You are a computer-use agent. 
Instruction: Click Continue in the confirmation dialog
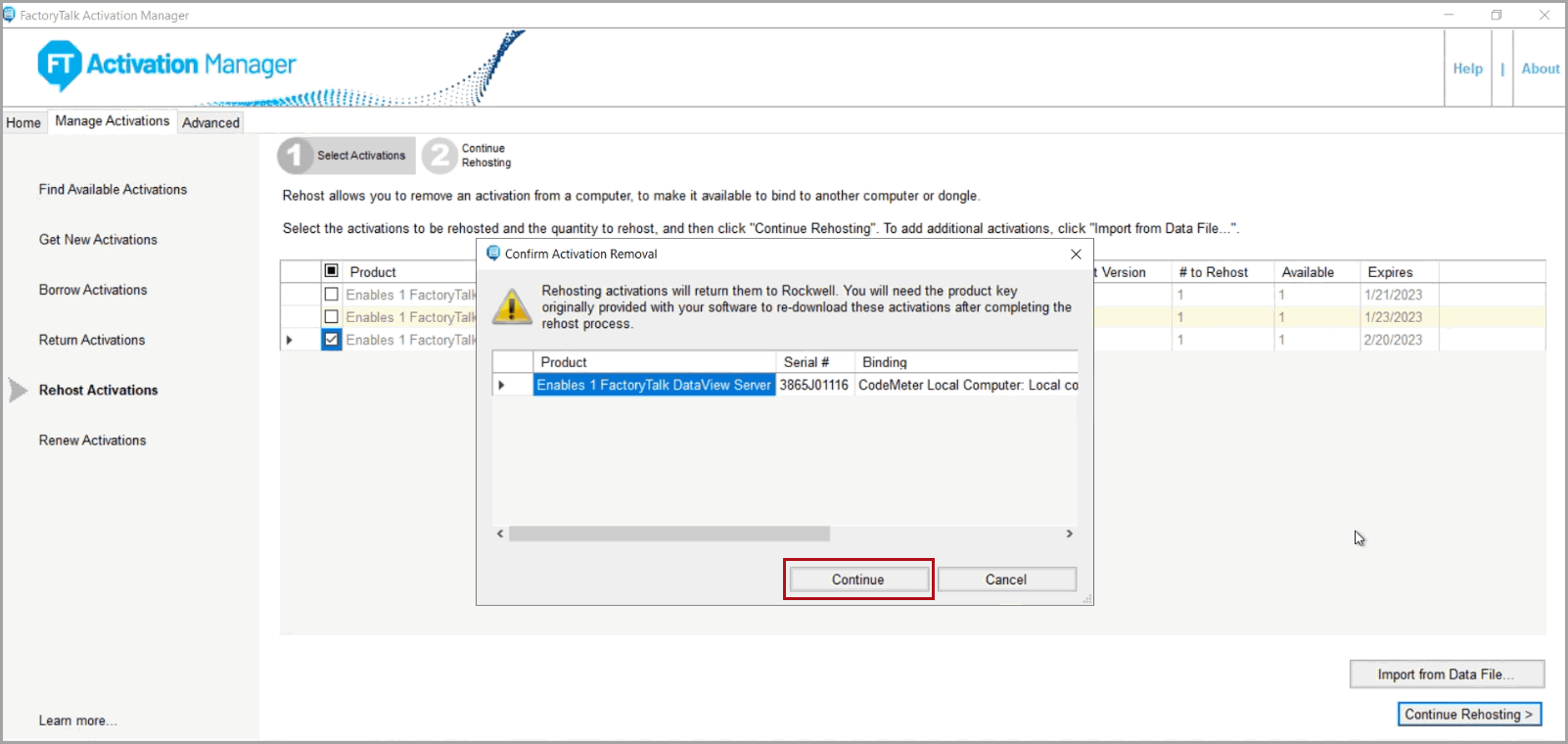pos(858,580)
